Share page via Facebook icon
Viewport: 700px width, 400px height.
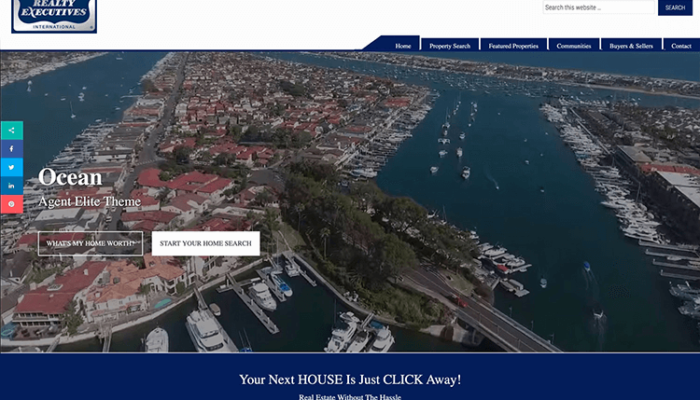[11, 149]
